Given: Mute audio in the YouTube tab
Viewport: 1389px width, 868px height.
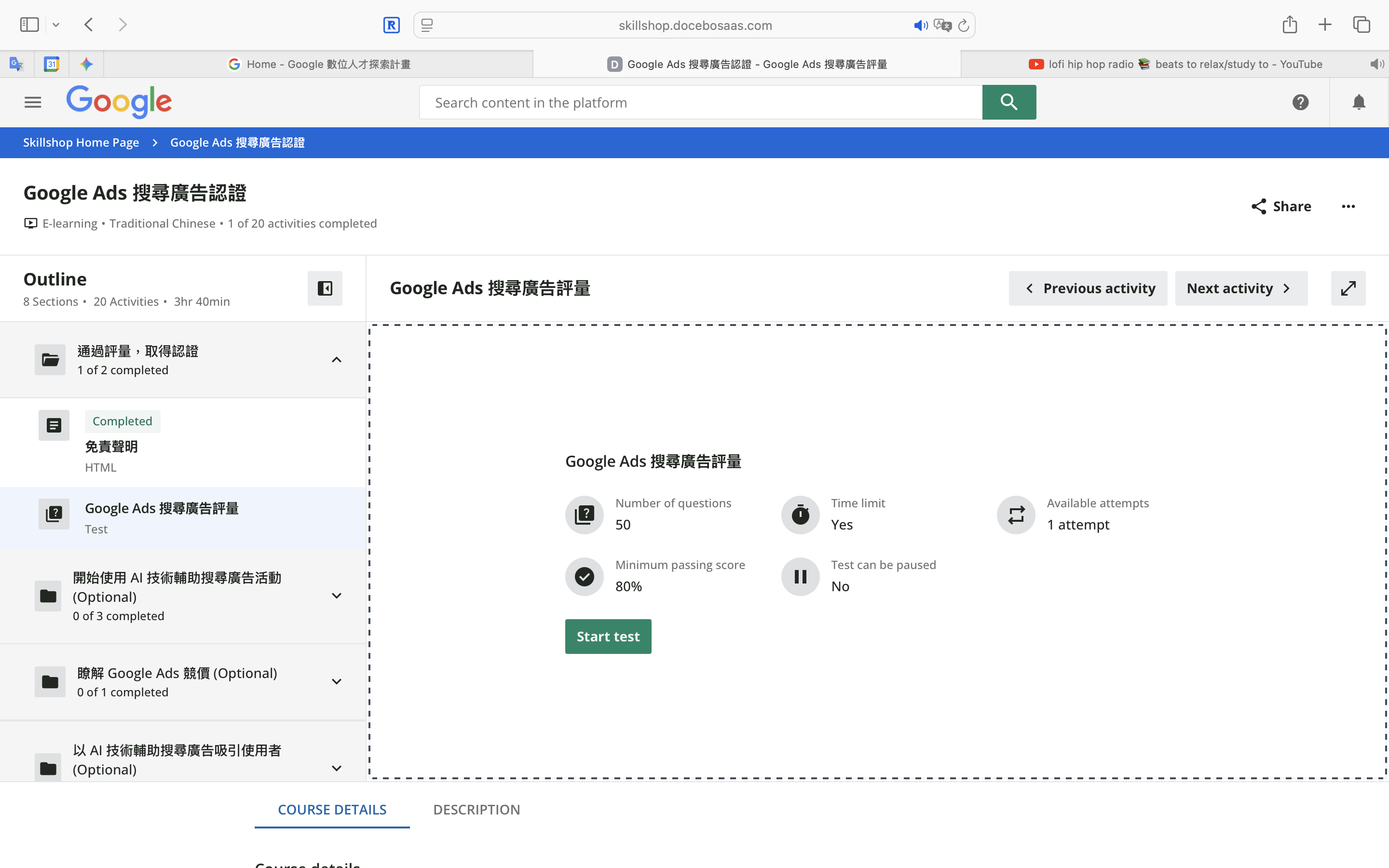Looking at the screenshot, I should click(1376, 64).
